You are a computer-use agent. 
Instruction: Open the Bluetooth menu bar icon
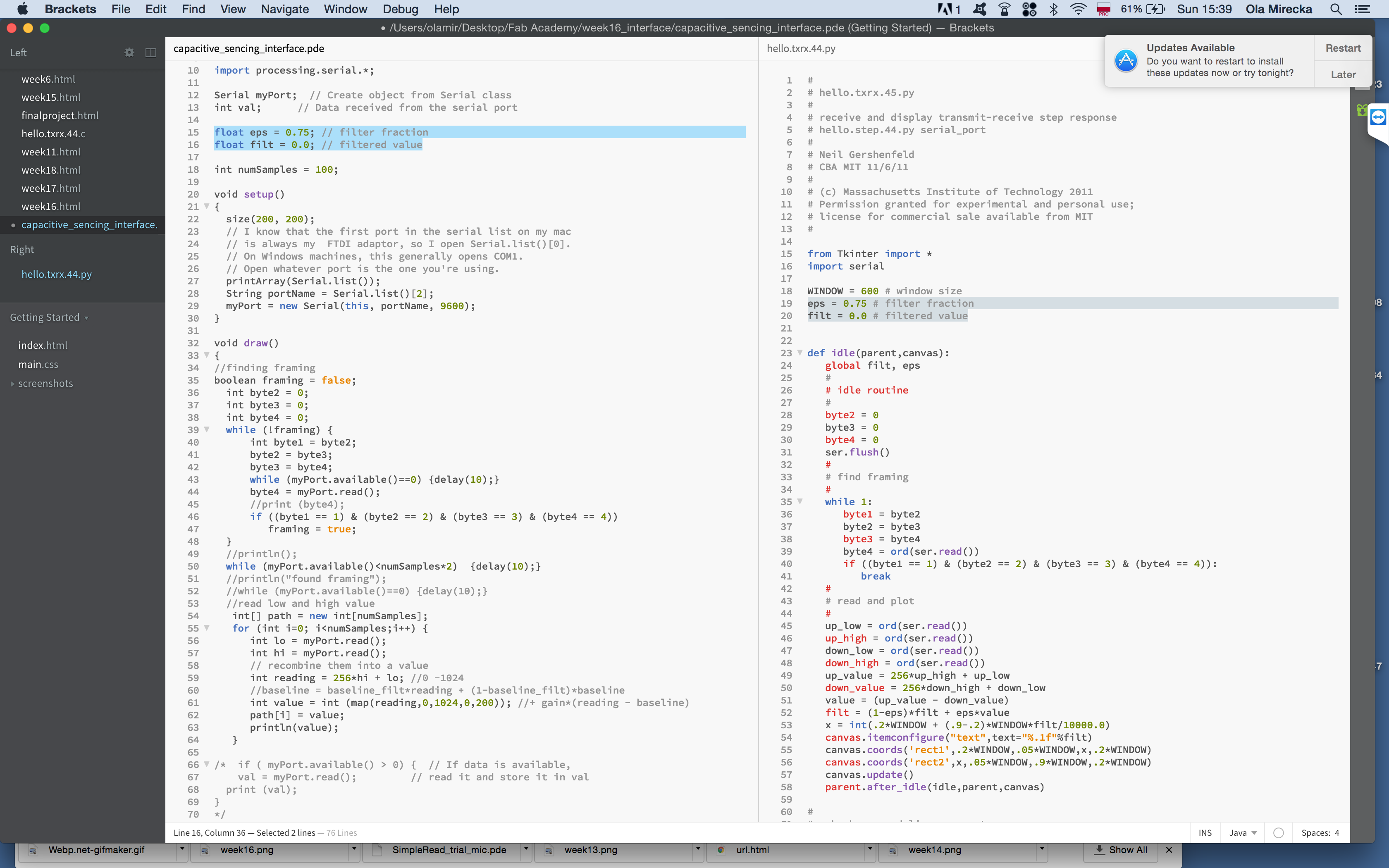tap(1054, 9)
